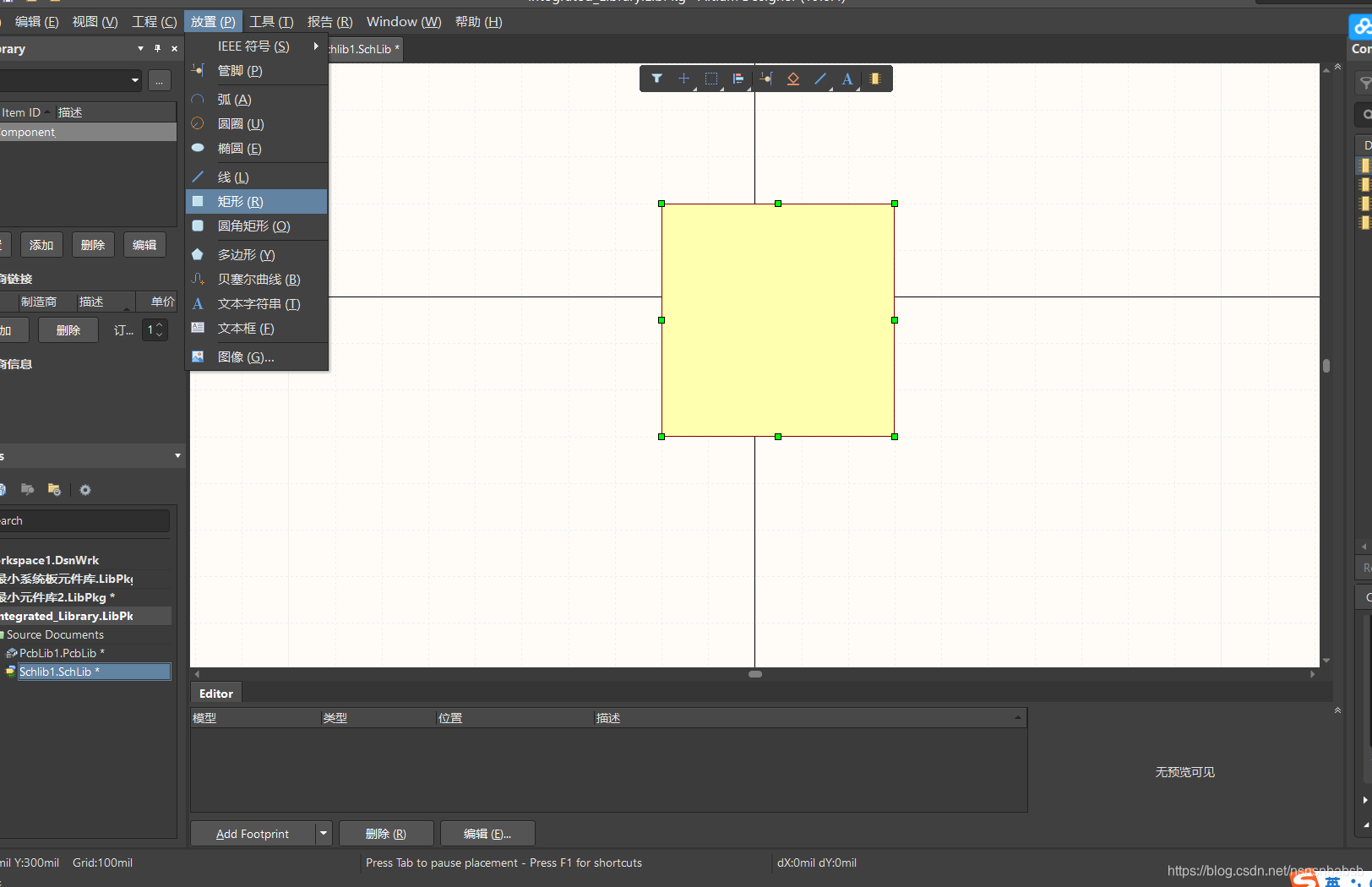Click the 添加 button in library panel
Screen dimensions: 1372x887
click(x=41, y=245)
